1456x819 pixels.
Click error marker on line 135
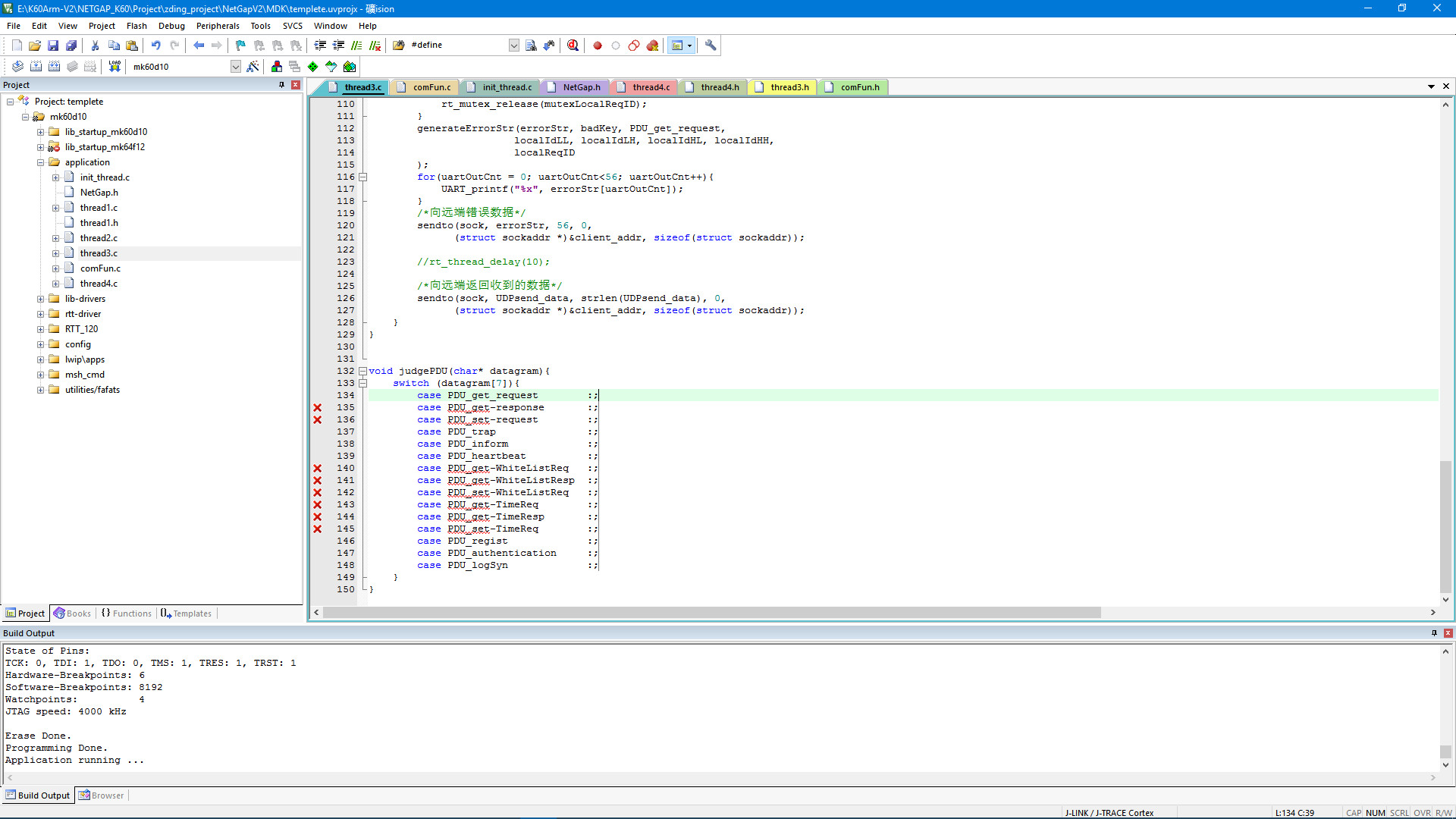coord(318,408)
